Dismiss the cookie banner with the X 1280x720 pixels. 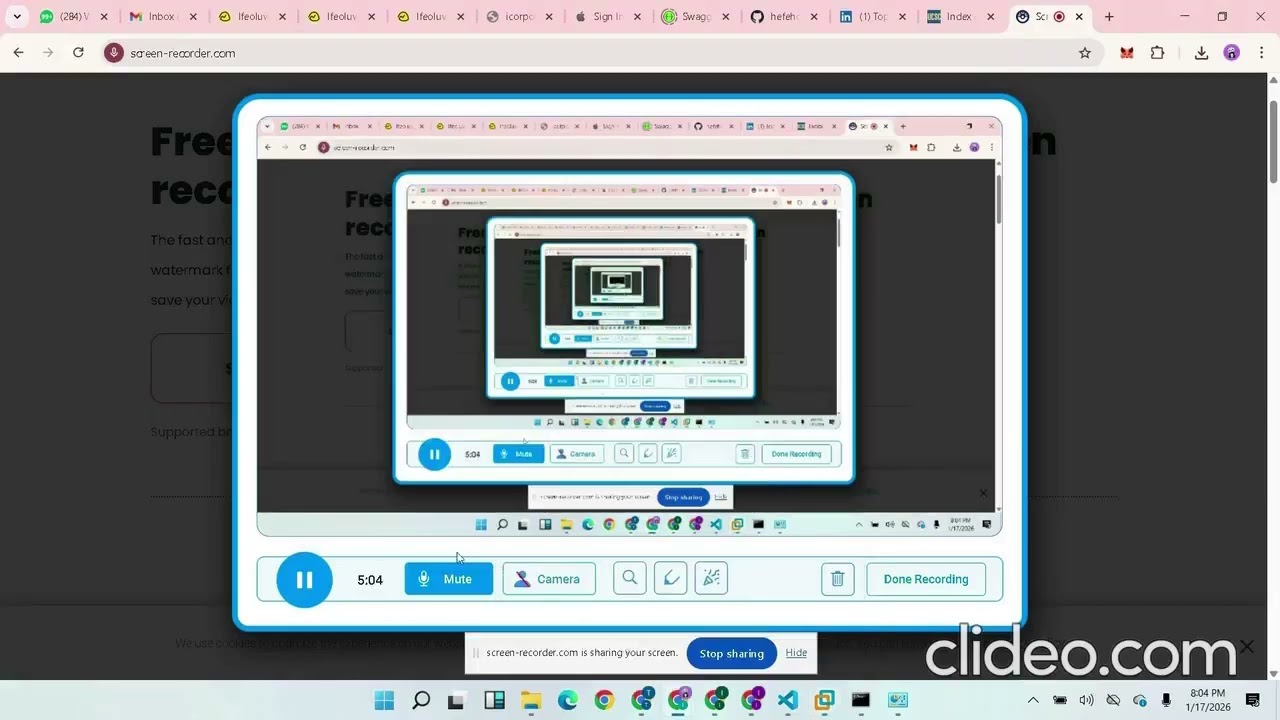(1246, 646)
